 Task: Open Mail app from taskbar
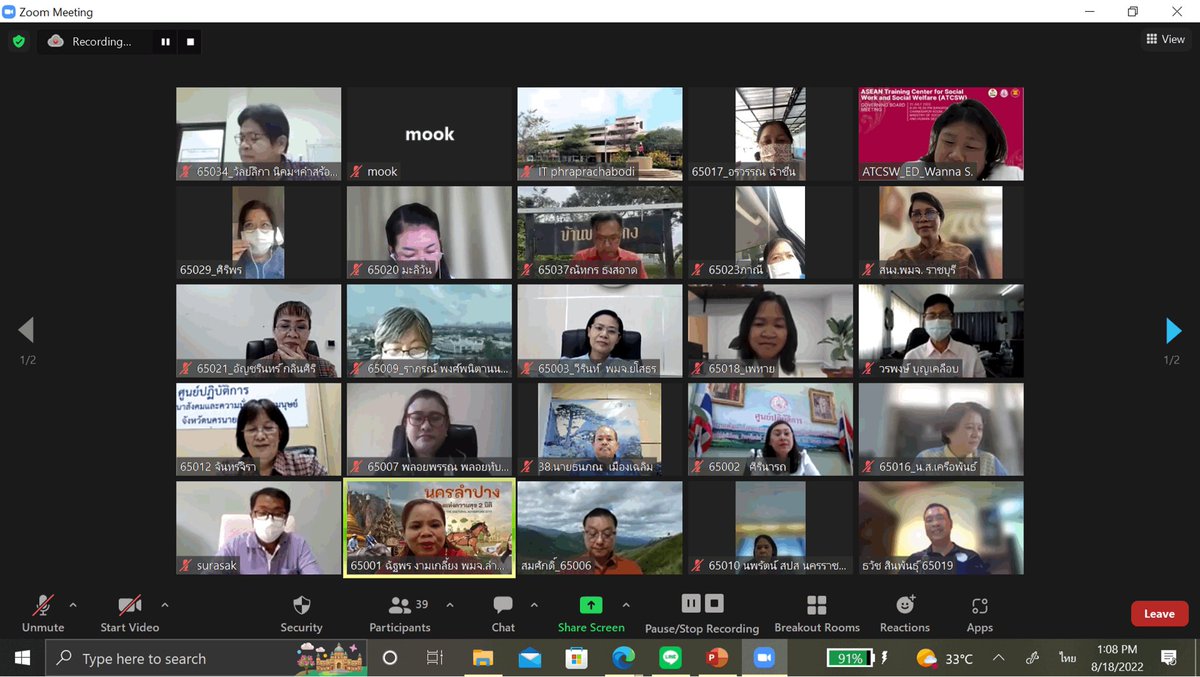point(529,658)
